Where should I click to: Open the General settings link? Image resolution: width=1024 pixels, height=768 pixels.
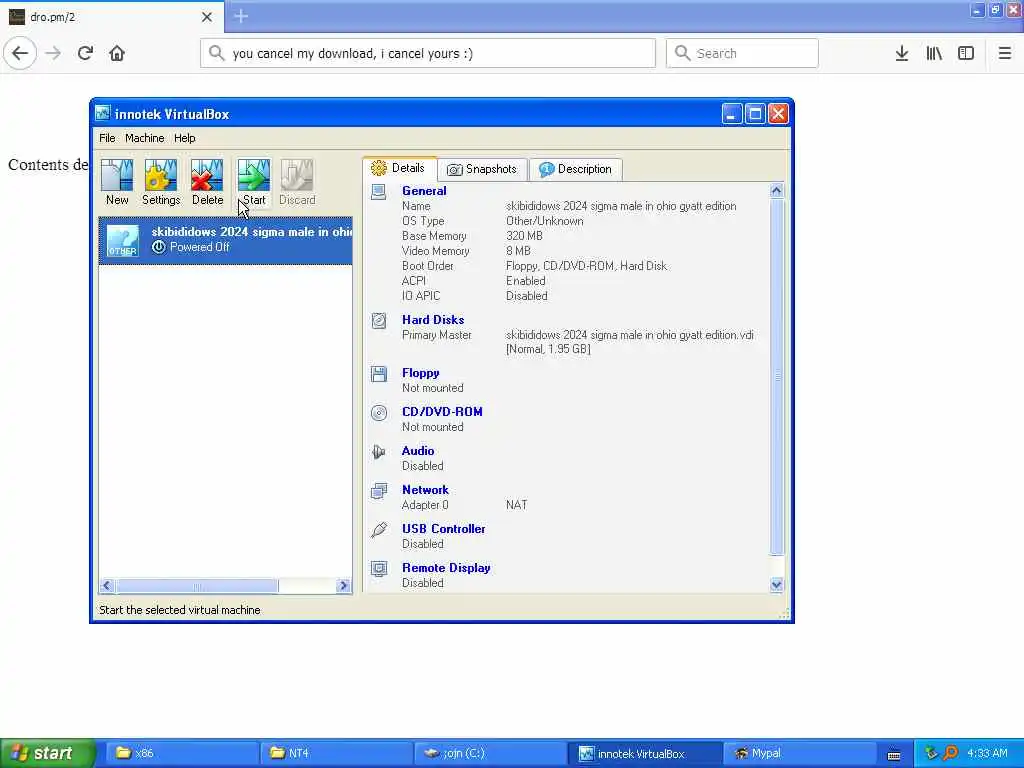pyautogui.click(x=424, y=191)
